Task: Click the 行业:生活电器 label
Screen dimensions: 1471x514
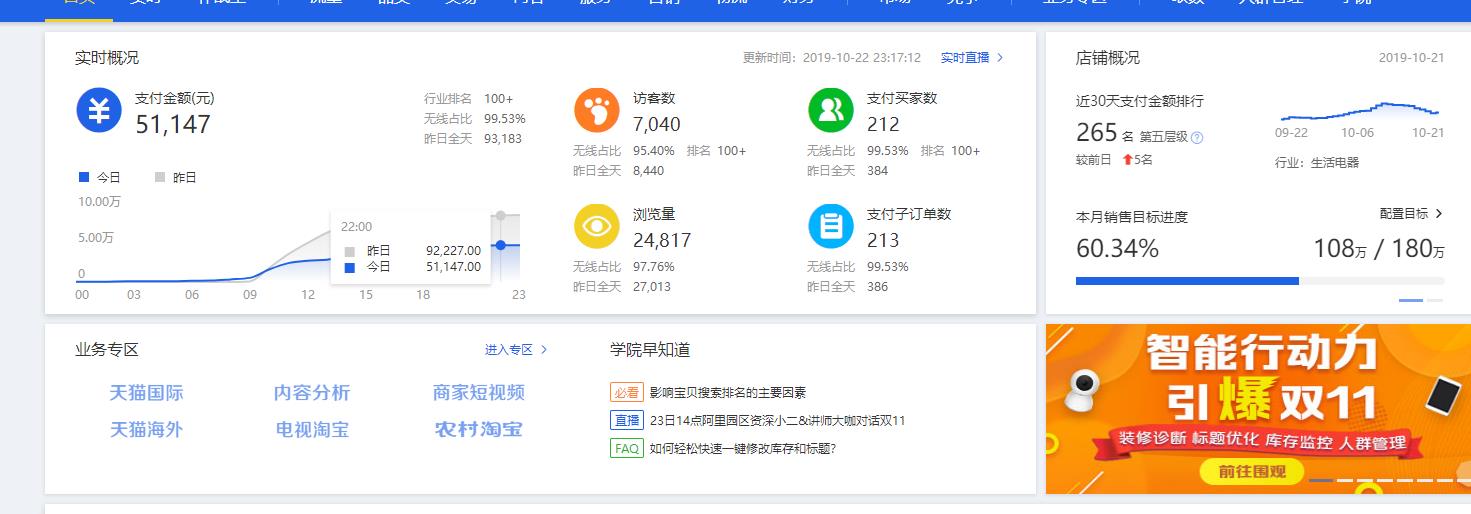Action: pos(1317,162)
